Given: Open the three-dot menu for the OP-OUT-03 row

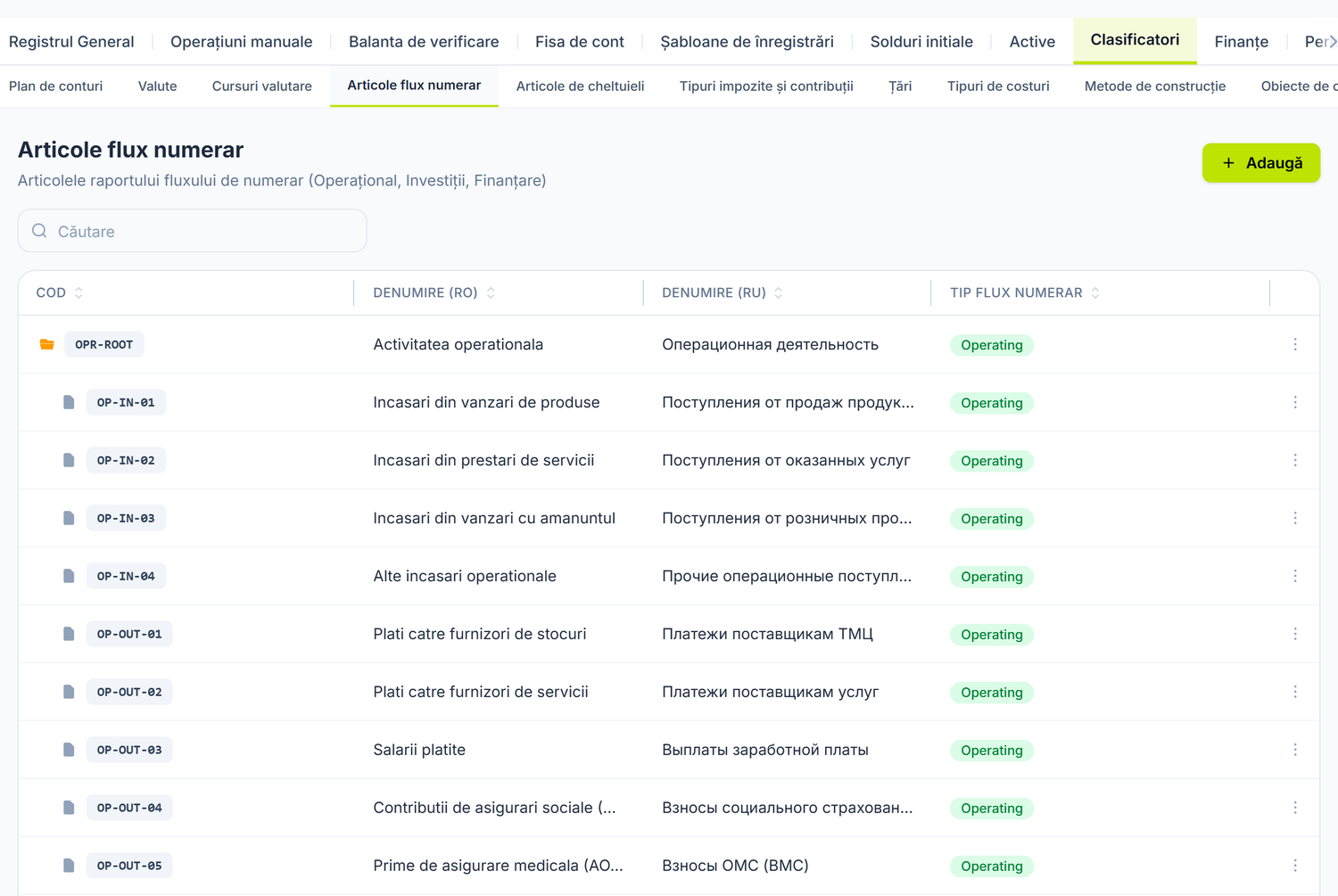Looking at the screenshot, I should (1295, 750).
